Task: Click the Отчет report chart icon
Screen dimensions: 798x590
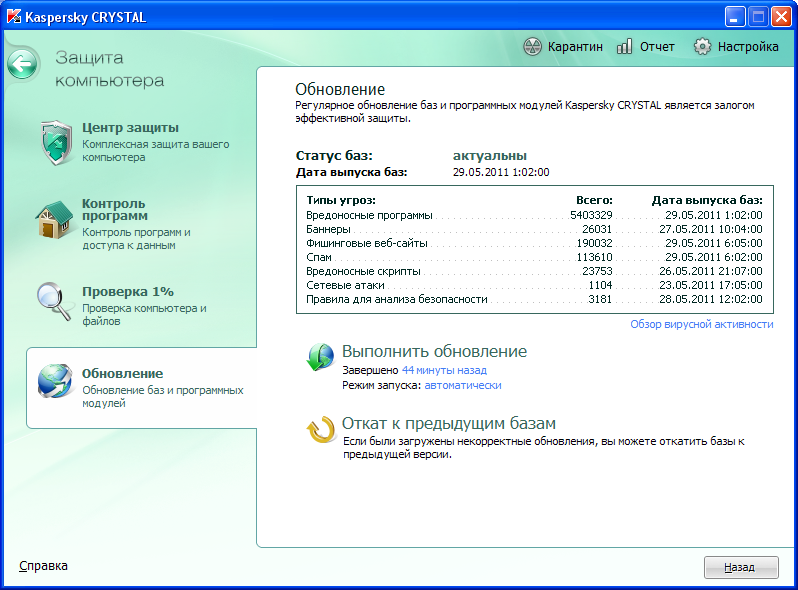Action: 624,47
